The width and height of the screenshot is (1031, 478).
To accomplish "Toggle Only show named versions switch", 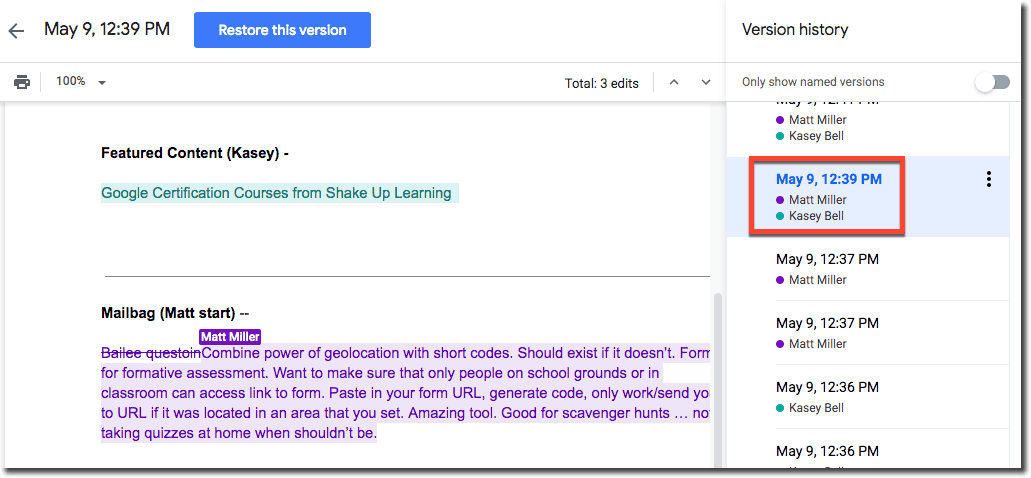I will coord(993,82).
